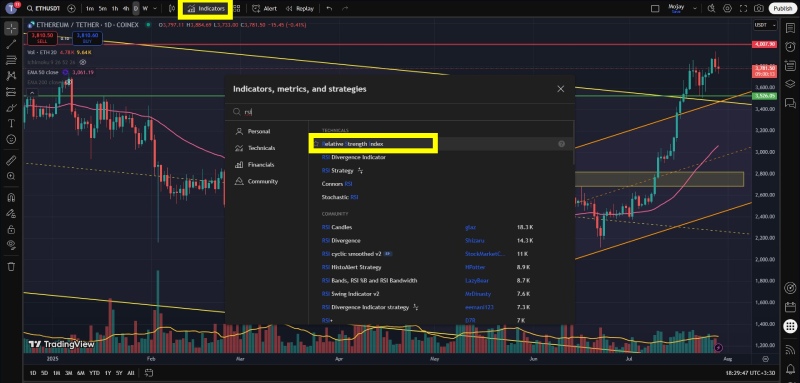Toggle Ichimoku indicator visibility eye
Viewport: 800px width, 383px height.
click(x=83, y=62)
